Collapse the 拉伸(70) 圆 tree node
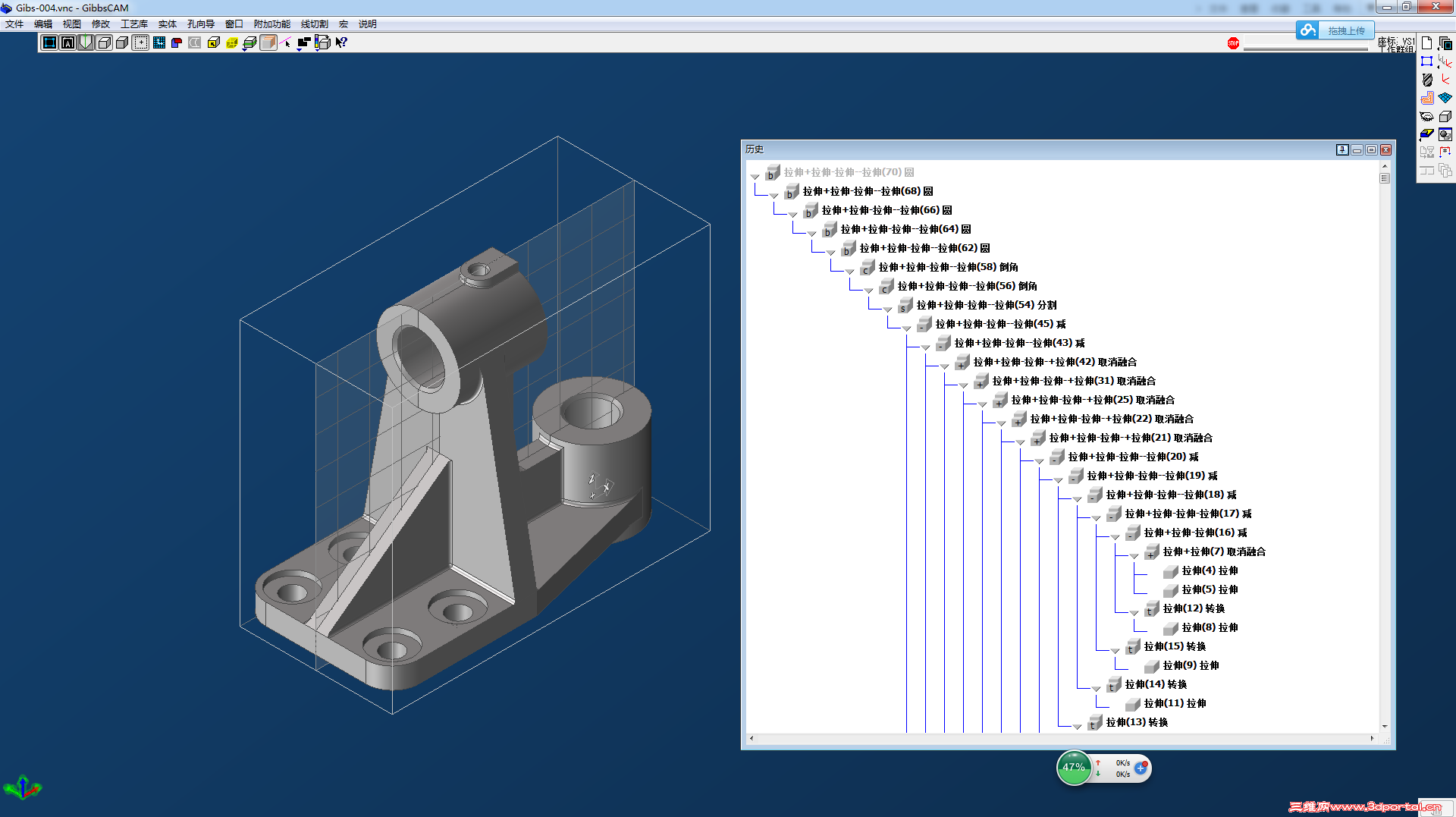This screenshot has width=1456, height=817. point(755,176)
